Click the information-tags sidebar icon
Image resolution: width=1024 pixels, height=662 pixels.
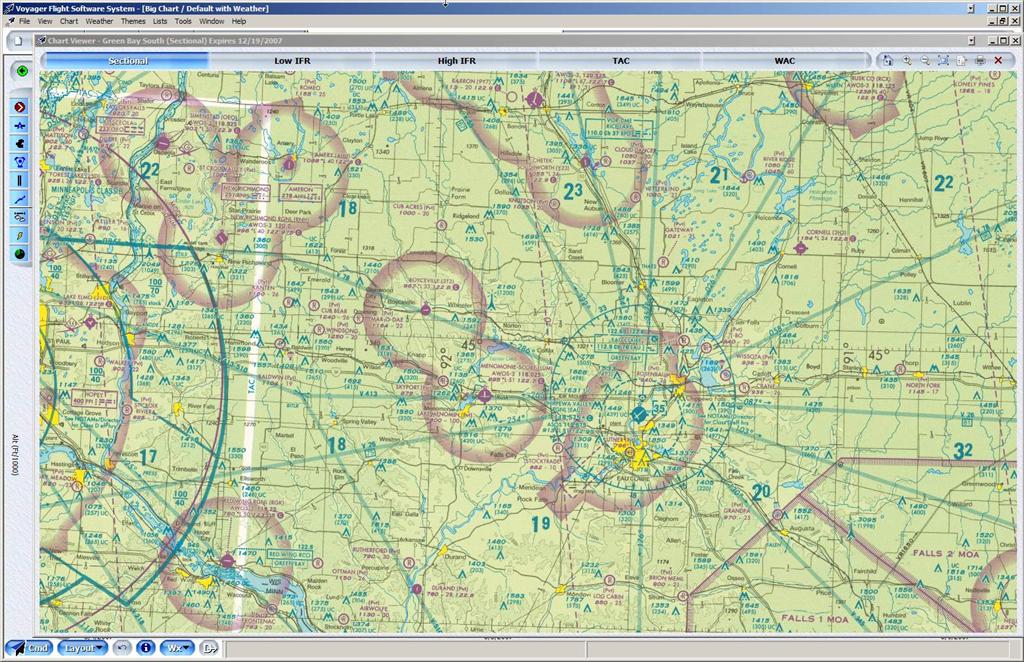pyautogui.click(x=20, y=217)
